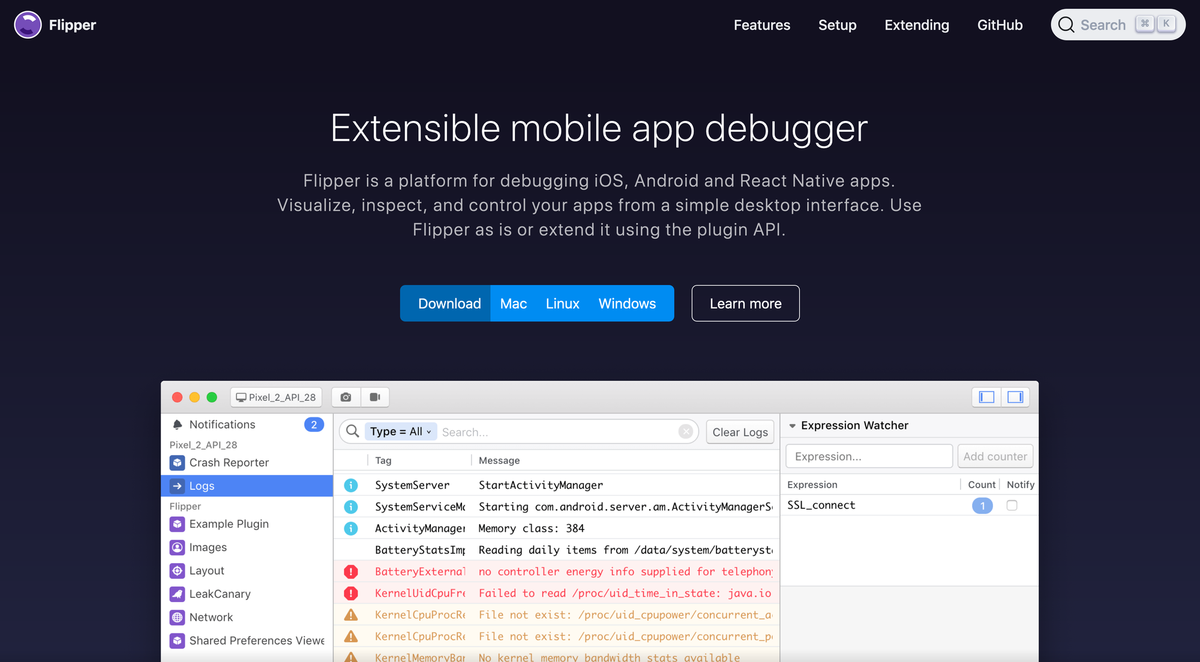Click the Example Plugin icon

(x=177, y=524)
